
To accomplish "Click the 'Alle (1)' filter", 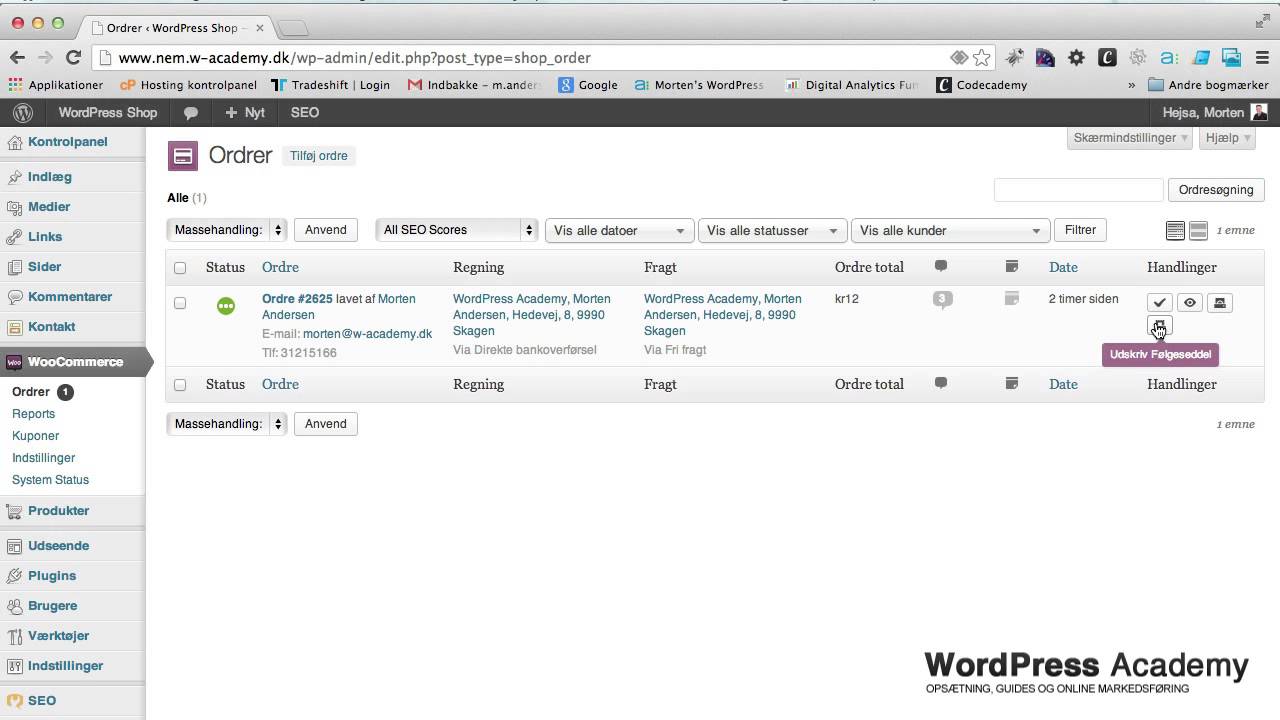I will click(187, 198).
